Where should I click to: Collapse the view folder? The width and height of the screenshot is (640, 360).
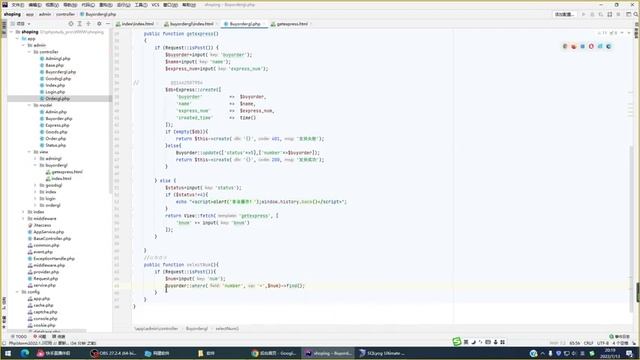[x=29, y=152]
